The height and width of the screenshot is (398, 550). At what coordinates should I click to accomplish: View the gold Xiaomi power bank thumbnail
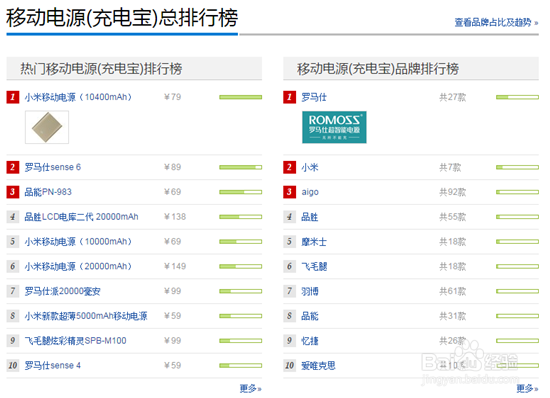click(x=47, y=127)
